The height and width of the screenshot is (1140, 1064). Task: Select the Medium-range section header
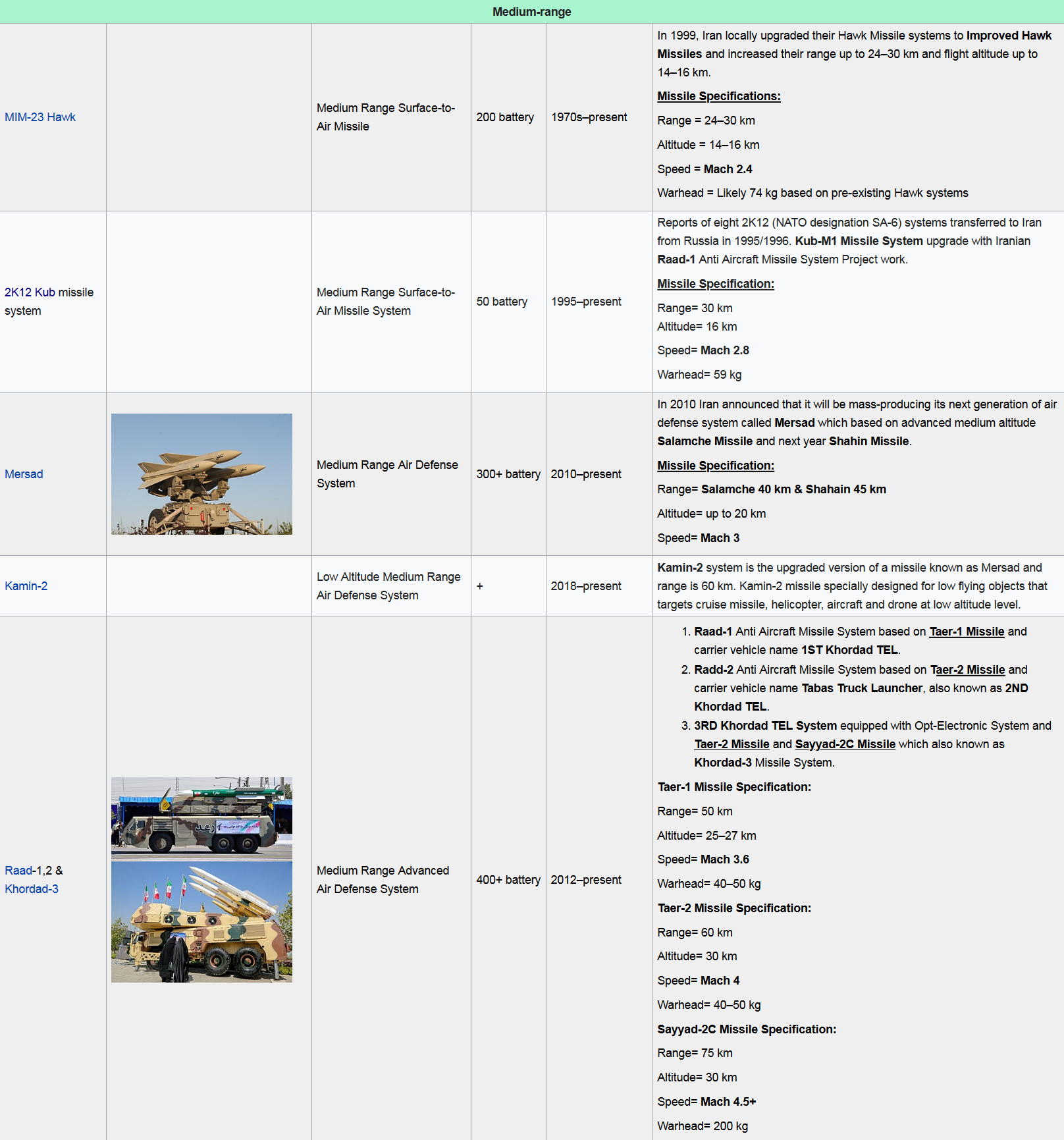[532, 12]
